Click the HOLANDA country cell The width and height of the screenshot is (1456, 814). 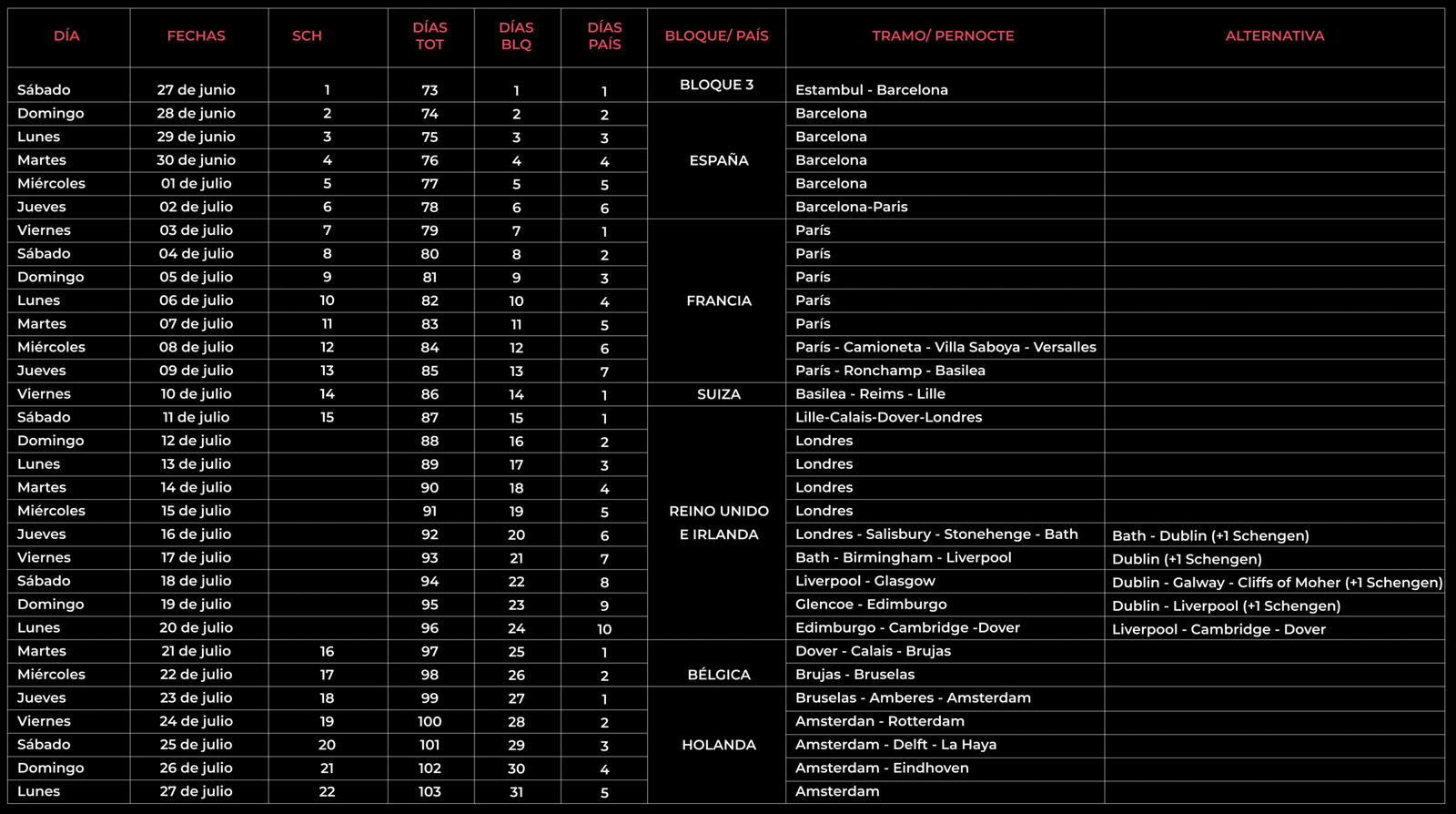[x=718, y=745]
